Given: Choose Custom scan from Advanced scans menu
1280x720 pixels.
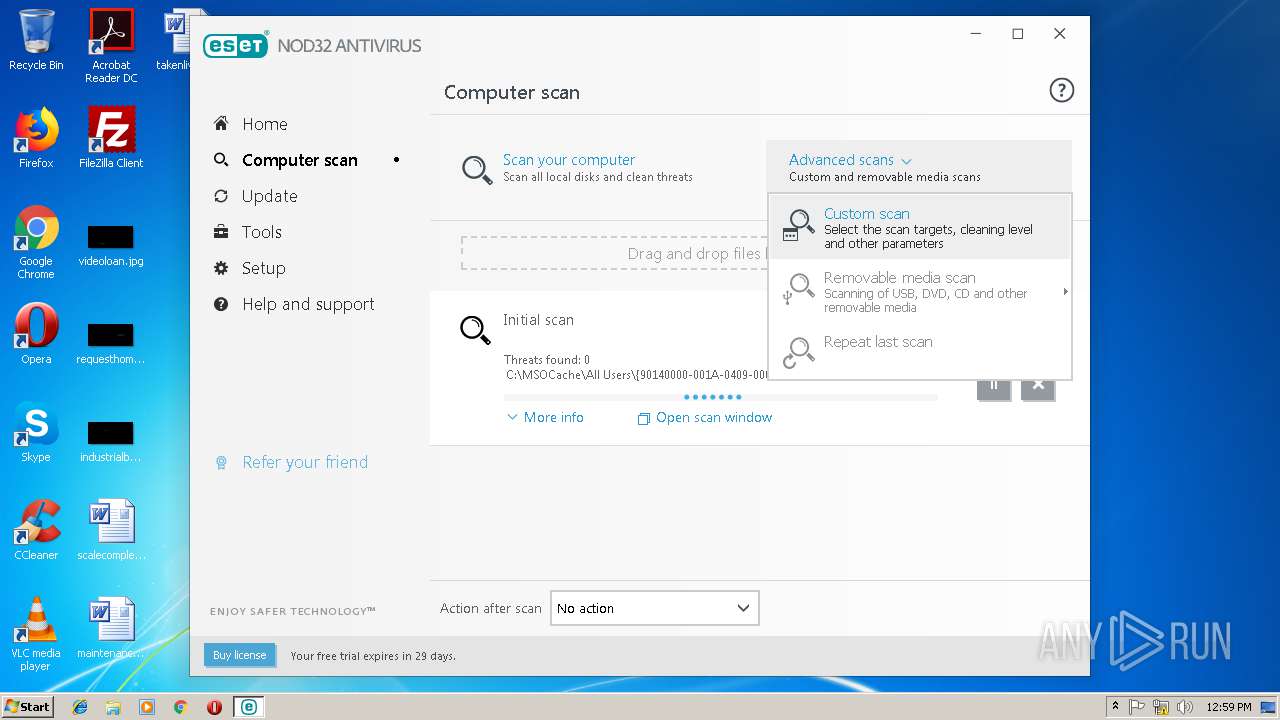Looking at the screenshot, I should (x=919, y=227).
